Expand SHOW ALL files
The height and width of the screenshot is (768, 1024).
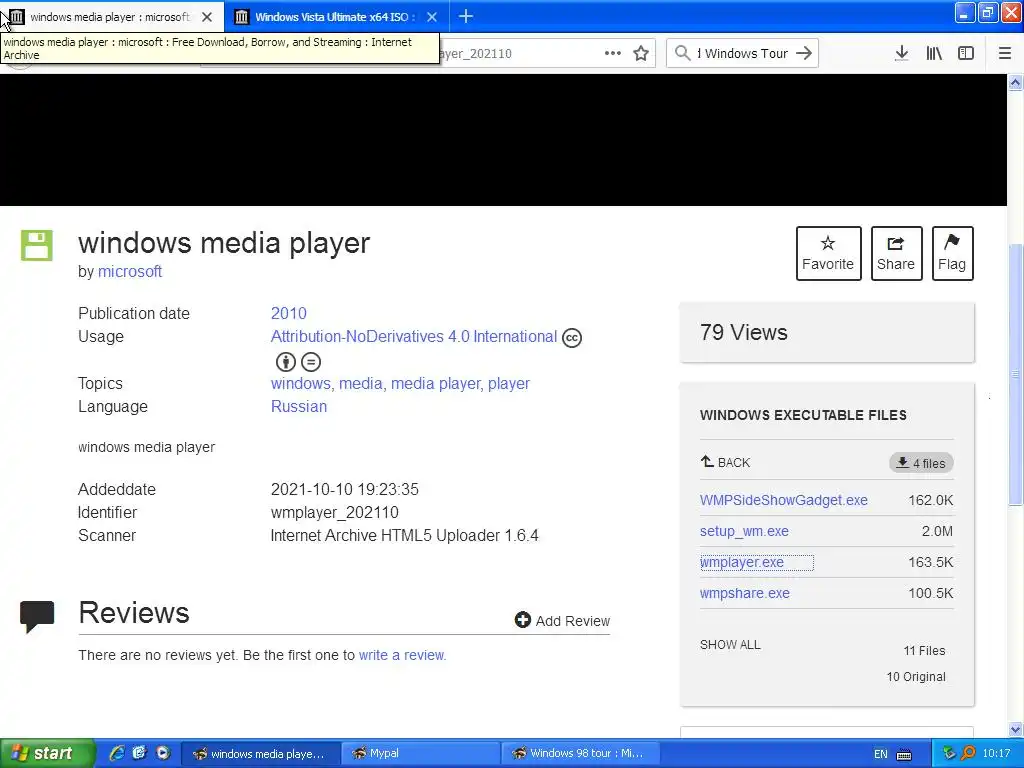pos(730,645)
